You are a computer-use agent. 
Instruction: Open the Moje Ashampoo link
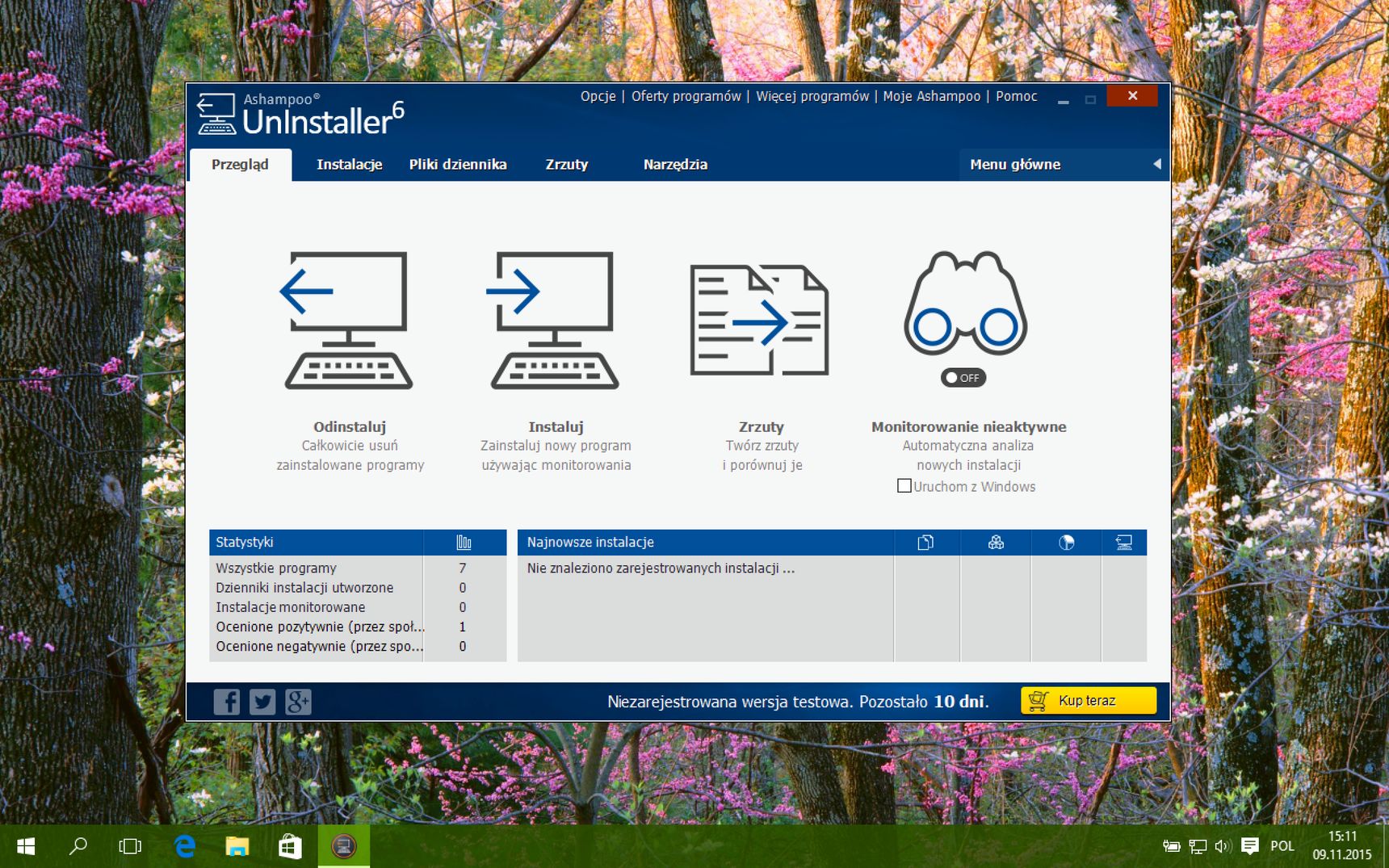tap(932, 96)
